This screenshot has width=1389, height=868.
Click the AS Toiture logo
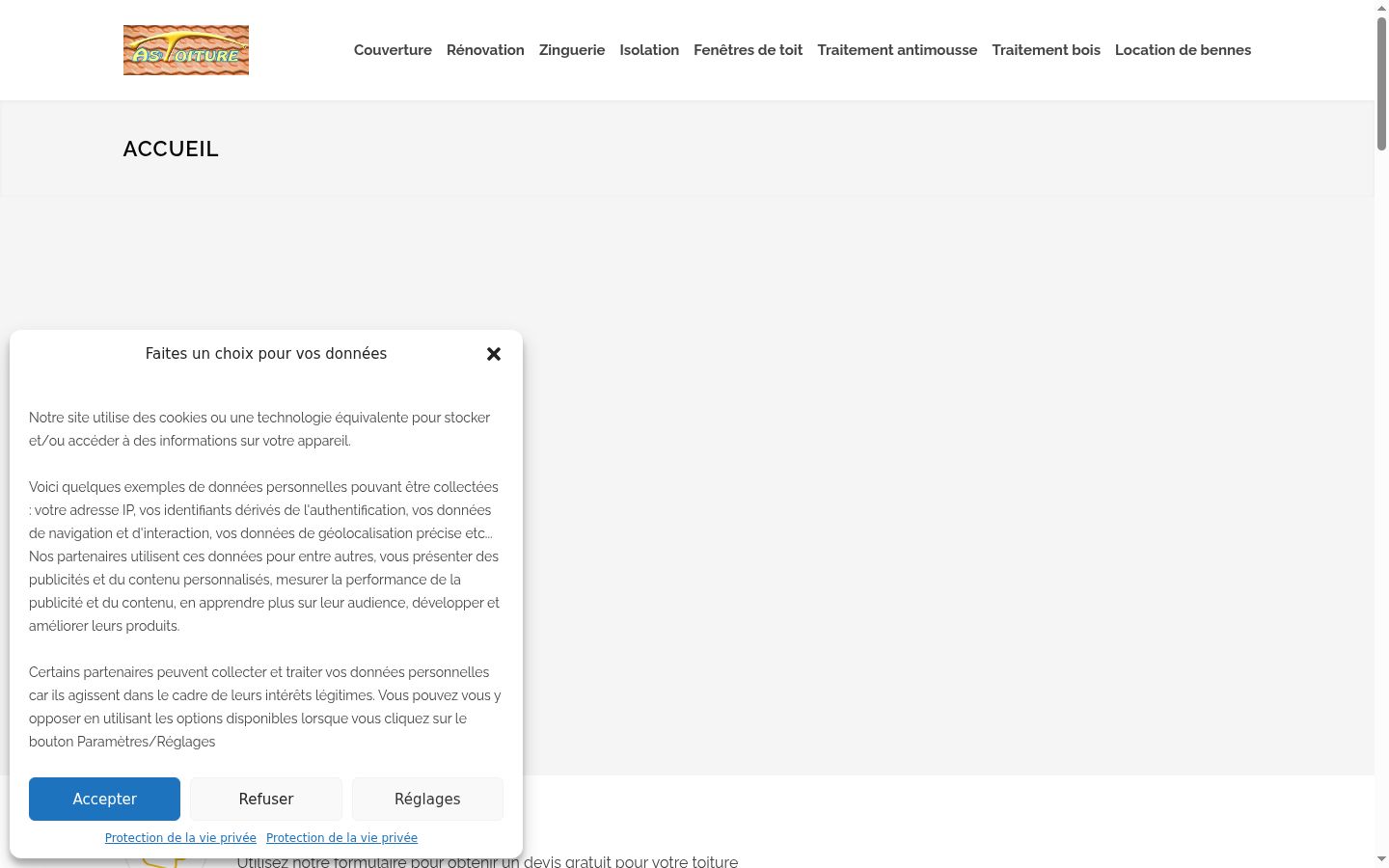point(186,50)
